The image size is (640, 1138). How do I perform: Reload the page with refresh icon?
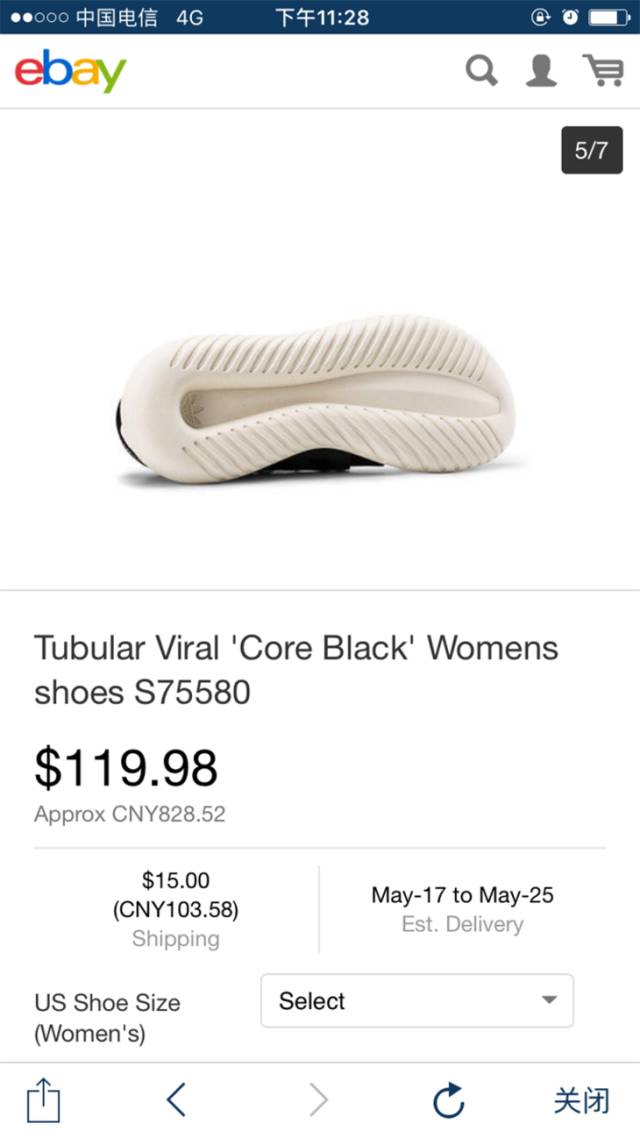448,1100
